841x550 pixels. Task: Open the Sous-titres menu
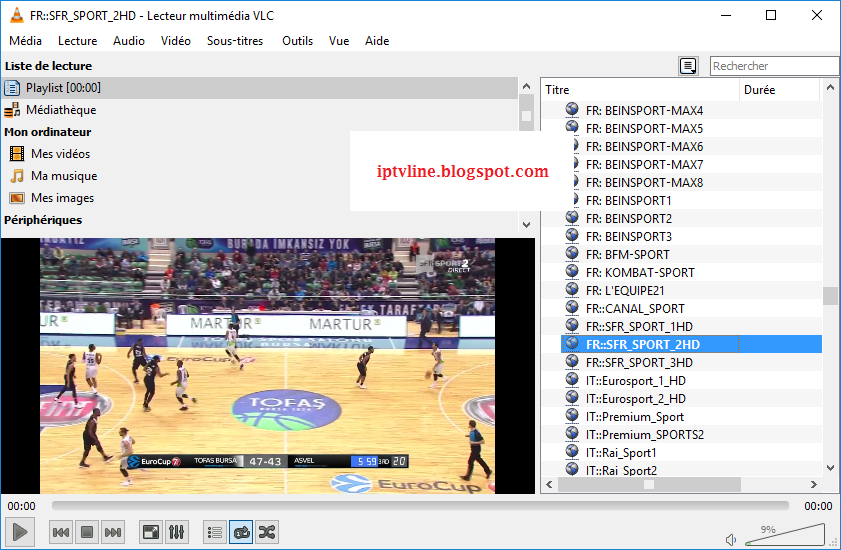(x=235, y=41)
